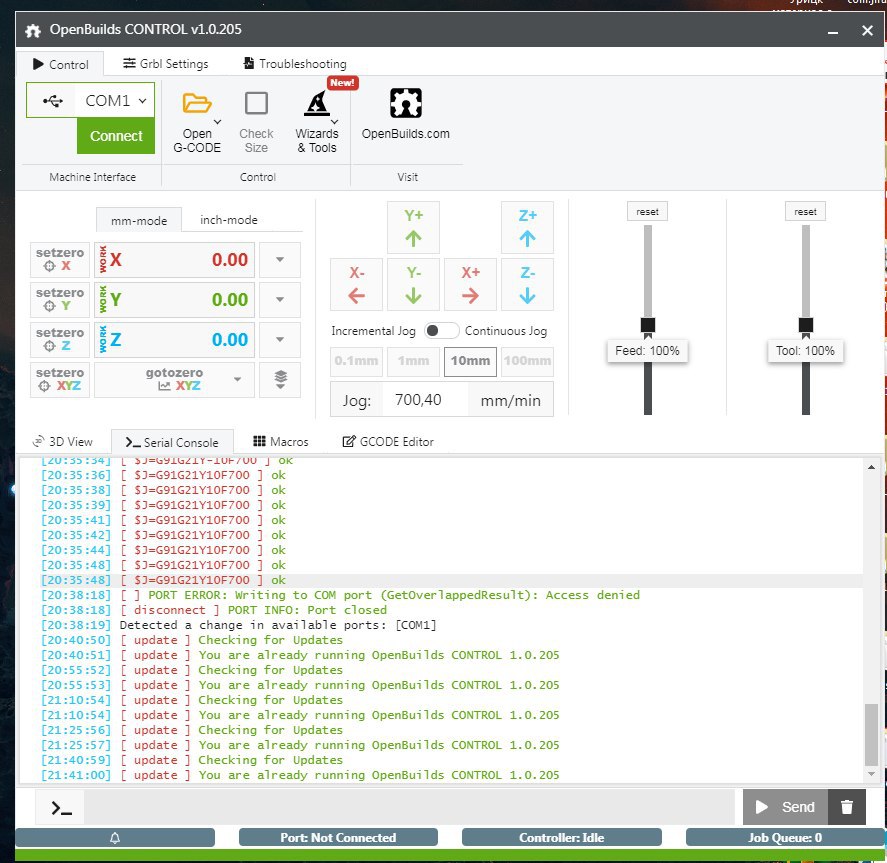This screenshot has height=863, width=887.
Task: Click Job Queue: 0 status
Action: point(785,838)
